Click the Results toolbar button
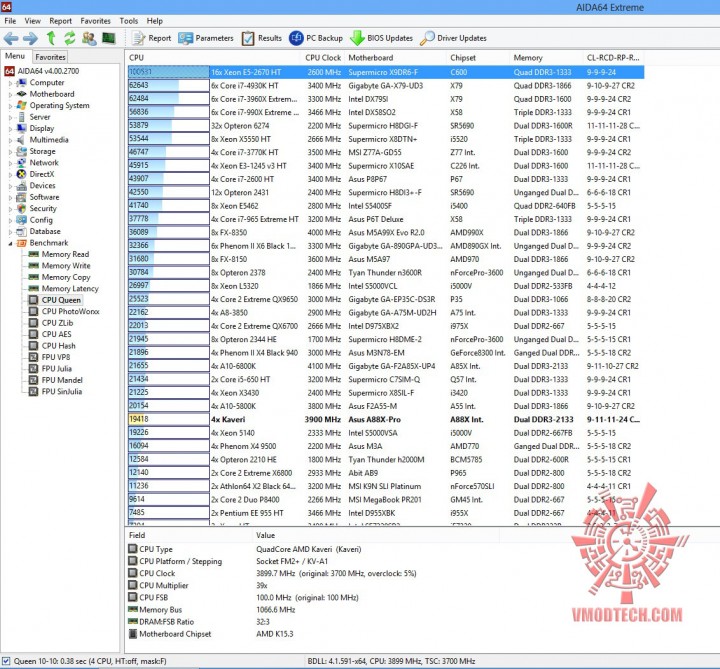This screenshot has height=669, width=720. click(x=262, y=38)
